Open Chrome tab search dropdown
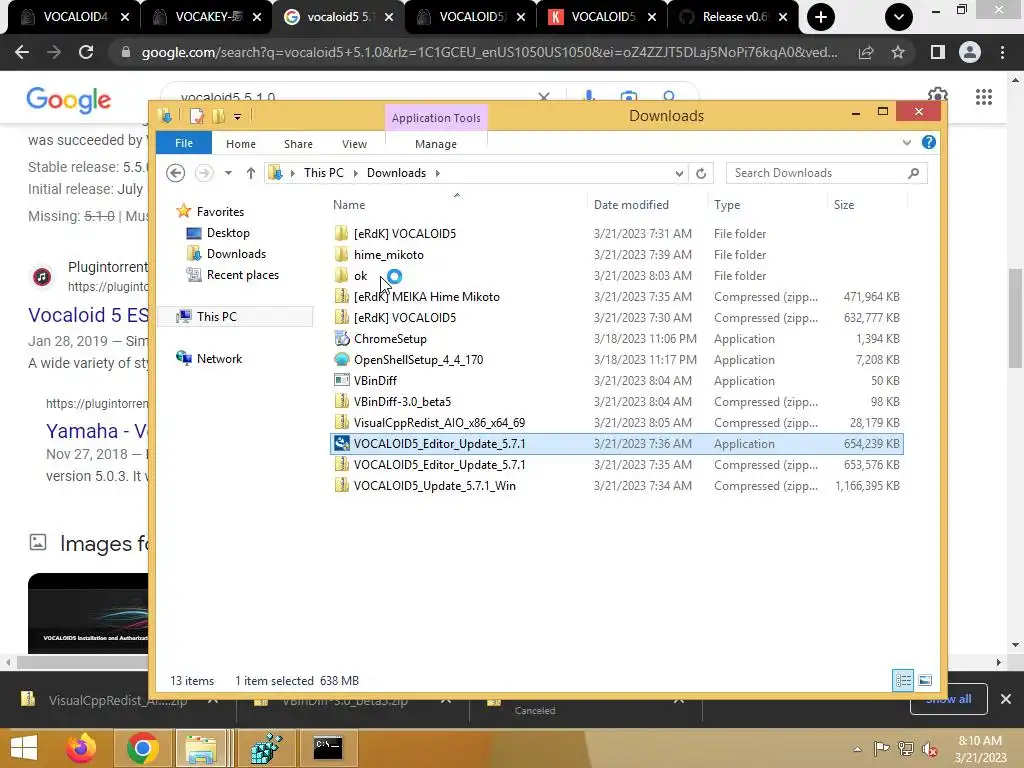Screen dimensions: 1024x768 tap(899, 17)
